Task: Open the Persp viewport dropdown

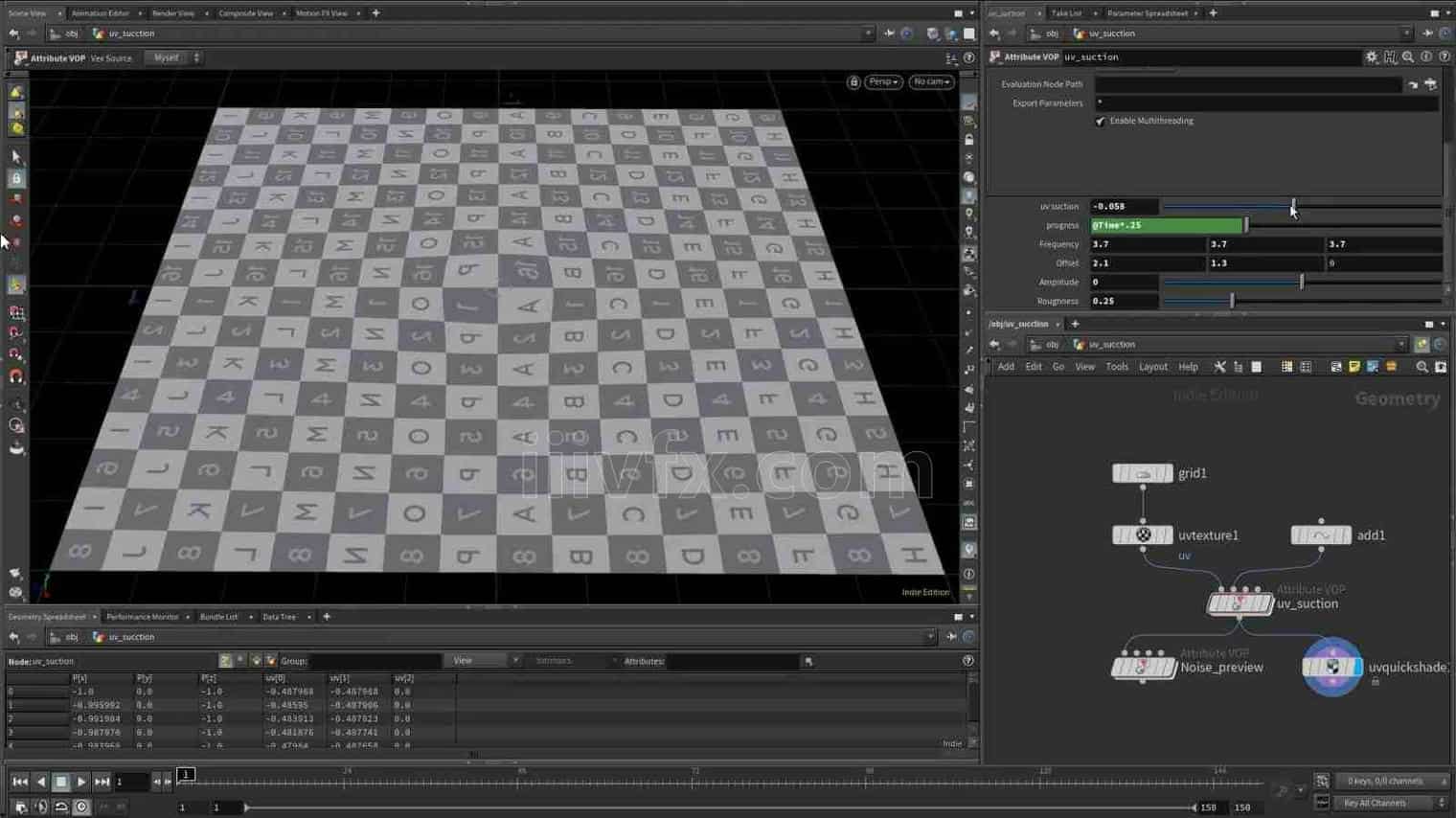Action: 882,82
